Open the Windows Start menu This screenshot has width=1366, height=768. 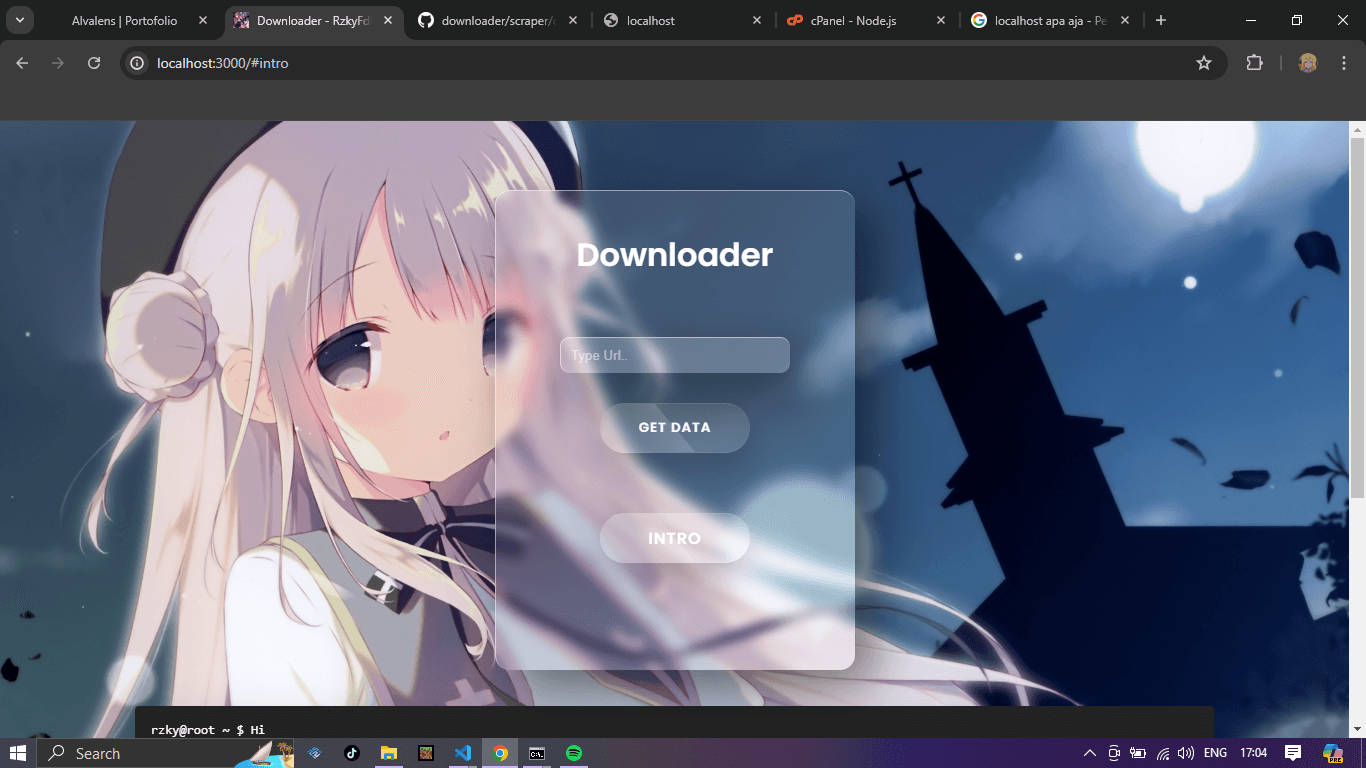[18, 753]
